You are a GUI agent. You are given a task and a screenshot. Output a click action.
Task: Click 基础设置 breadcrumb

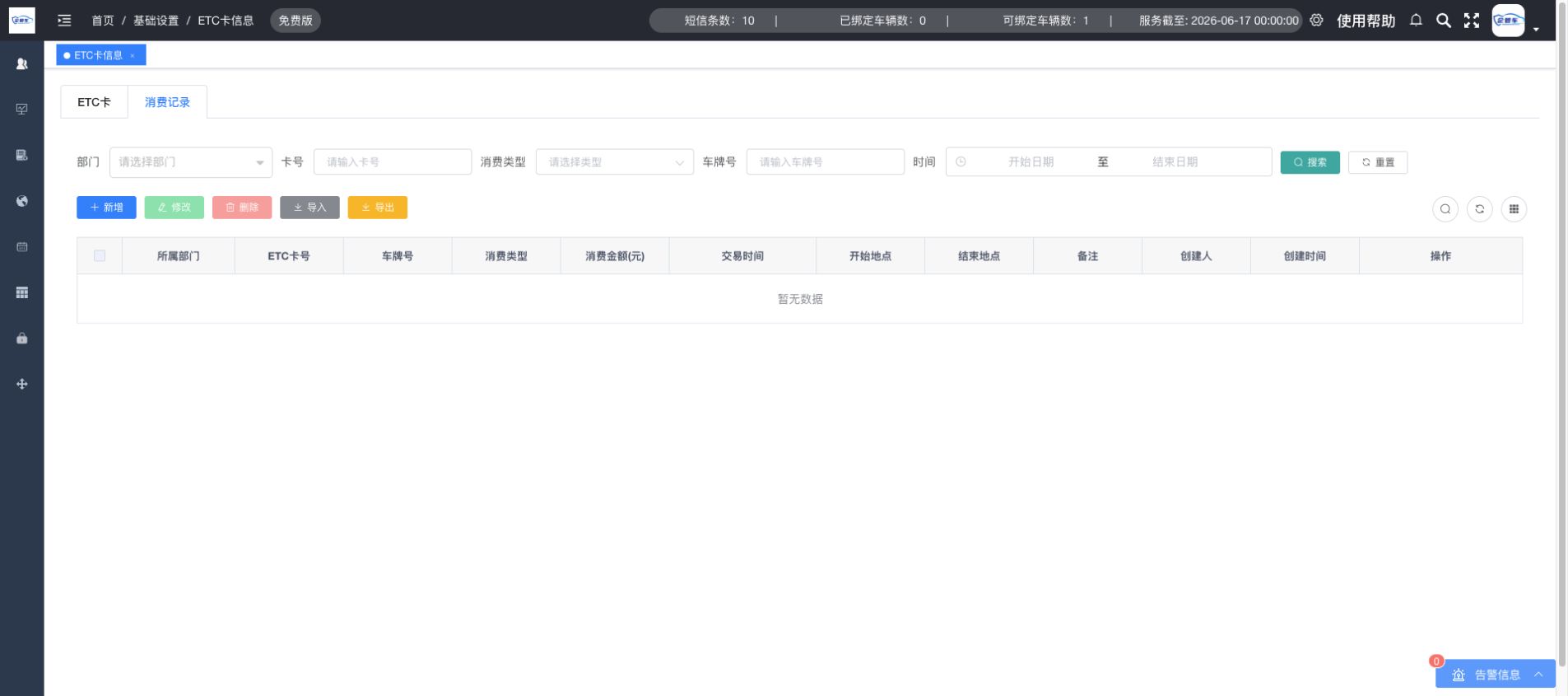156,21
